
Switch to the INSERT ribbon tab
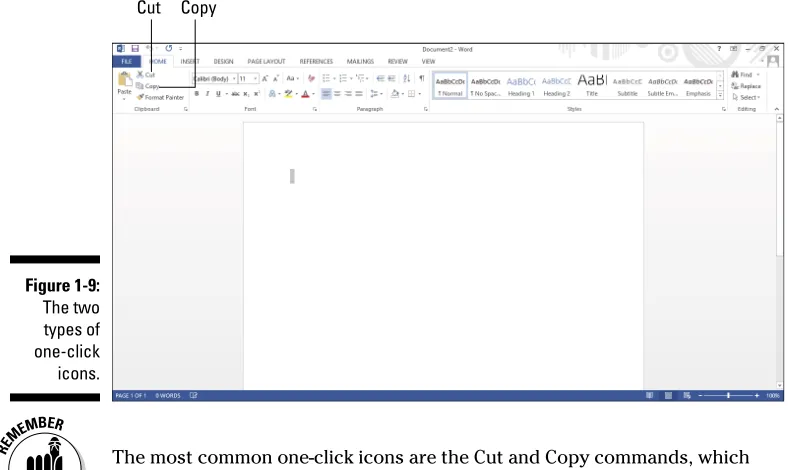[x=190, y=61]
